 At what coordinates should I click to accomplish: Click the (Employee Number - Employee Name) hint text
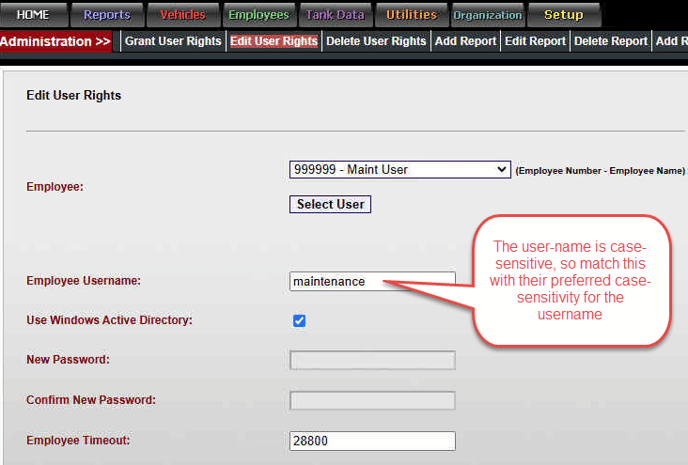(x=600, y=171)
